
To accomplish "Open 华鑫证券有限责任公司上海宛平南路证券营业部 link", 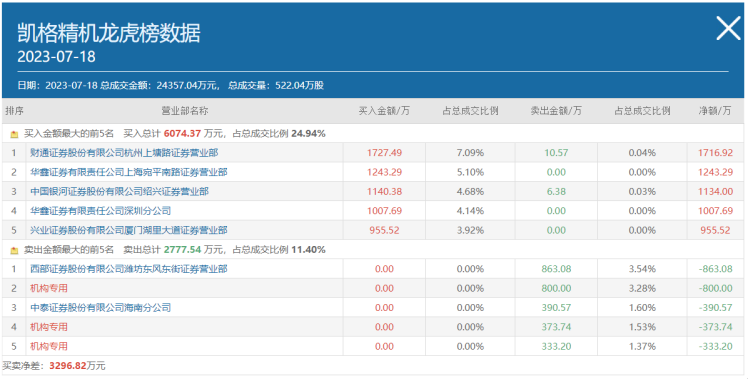I will 129,172.
